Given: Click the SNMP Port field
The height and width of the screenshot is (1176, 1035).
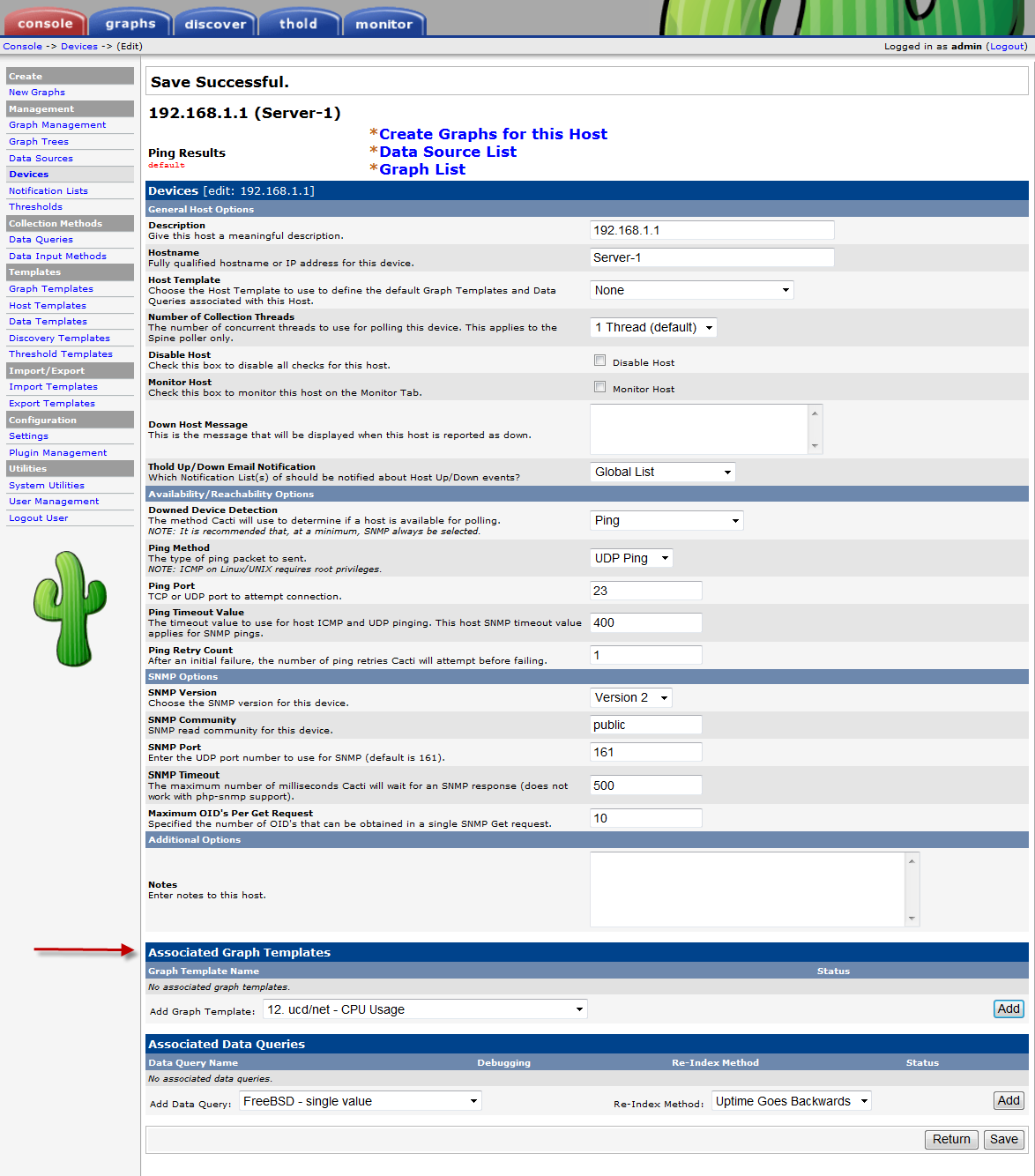Looking at the screenshot, I should pyautogui.click(x=646, y=752).
